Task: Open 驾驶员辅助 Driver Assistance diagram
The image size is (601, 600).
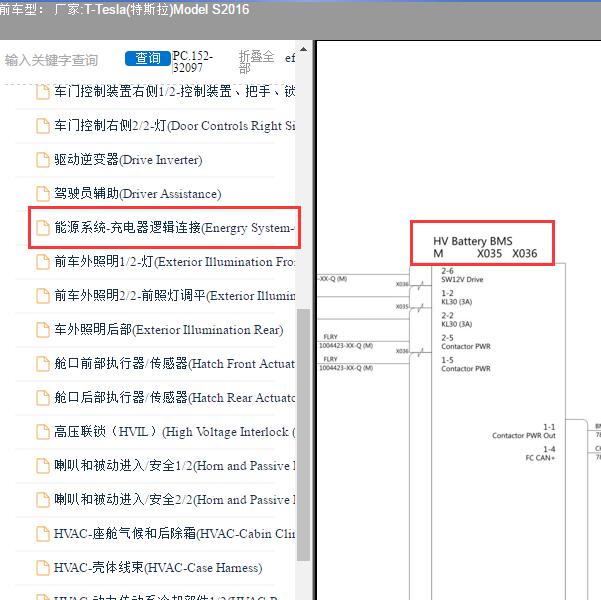Action: (x=138, y=194)
